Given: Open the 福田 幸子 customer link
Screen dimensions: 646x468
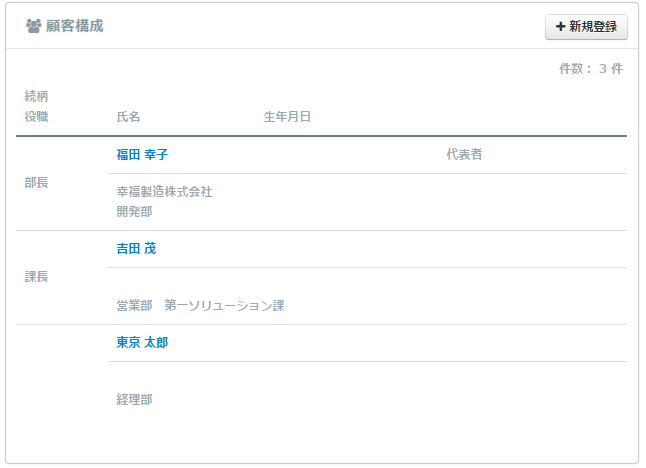Looking at the screenshot, I should (142, 154).
